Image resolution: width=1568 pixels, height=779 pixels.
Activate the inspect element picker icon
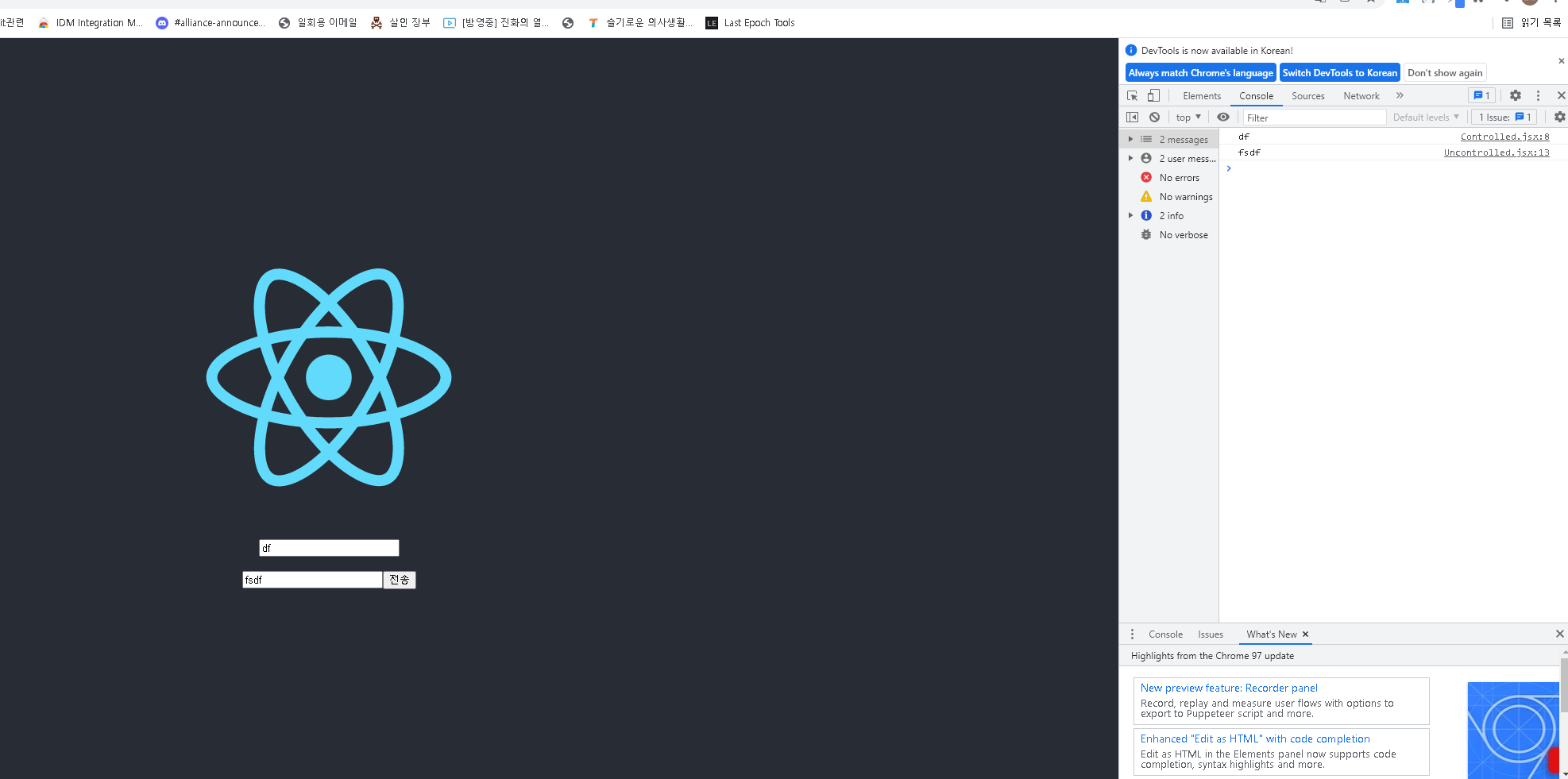point(1132,95)
